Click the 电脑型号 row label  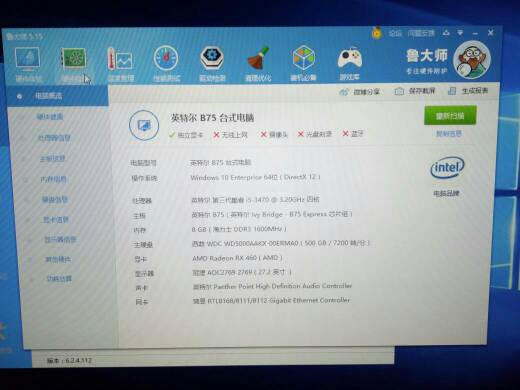tap(143, 163)
